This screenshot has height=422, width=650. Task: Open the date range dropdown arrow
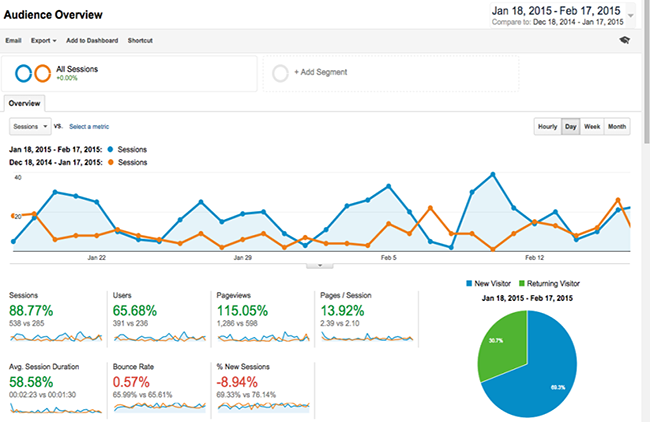click(x=641, y=15)
